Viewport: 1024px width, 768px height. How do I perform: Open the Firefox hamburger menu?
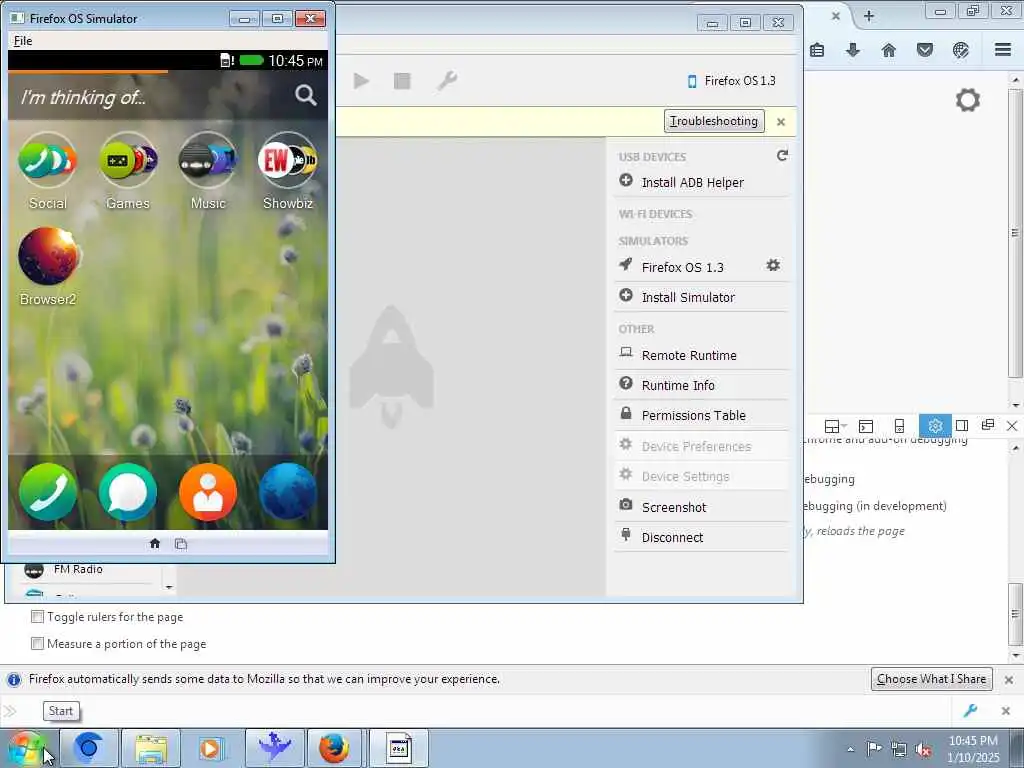click(1003, 50)
